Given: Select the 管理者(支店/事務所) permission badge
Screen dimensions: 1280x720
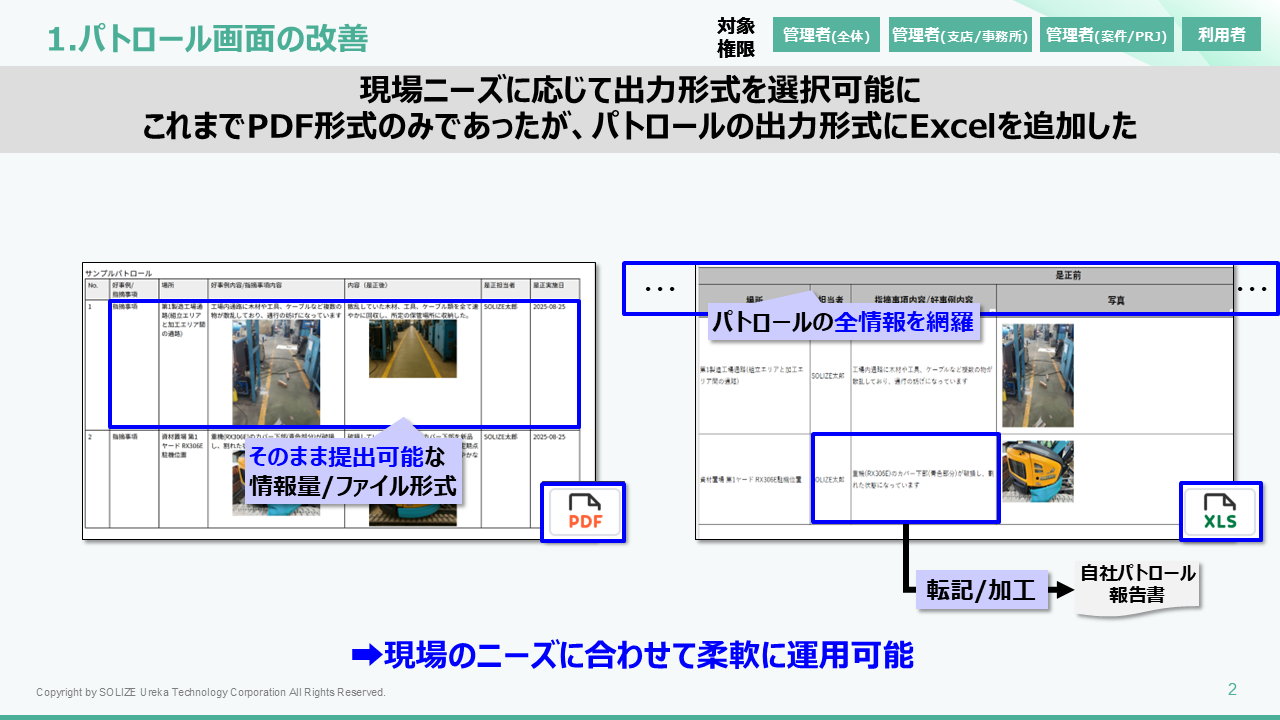Looking at the screenshot, I should (960, 35).
